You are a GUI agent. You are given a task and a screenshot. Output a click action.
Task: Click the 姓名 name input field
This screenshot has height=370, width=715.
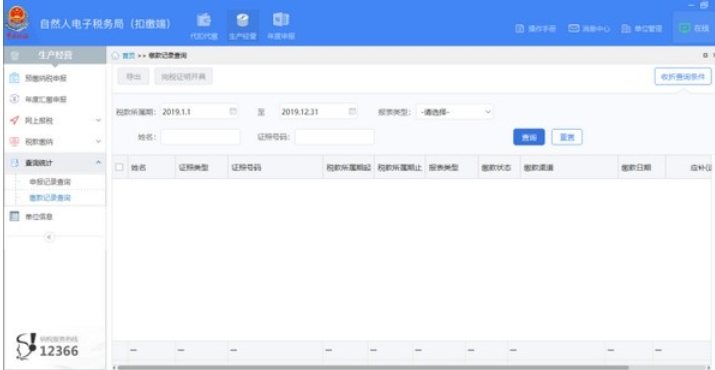click(x=200, y=137)
